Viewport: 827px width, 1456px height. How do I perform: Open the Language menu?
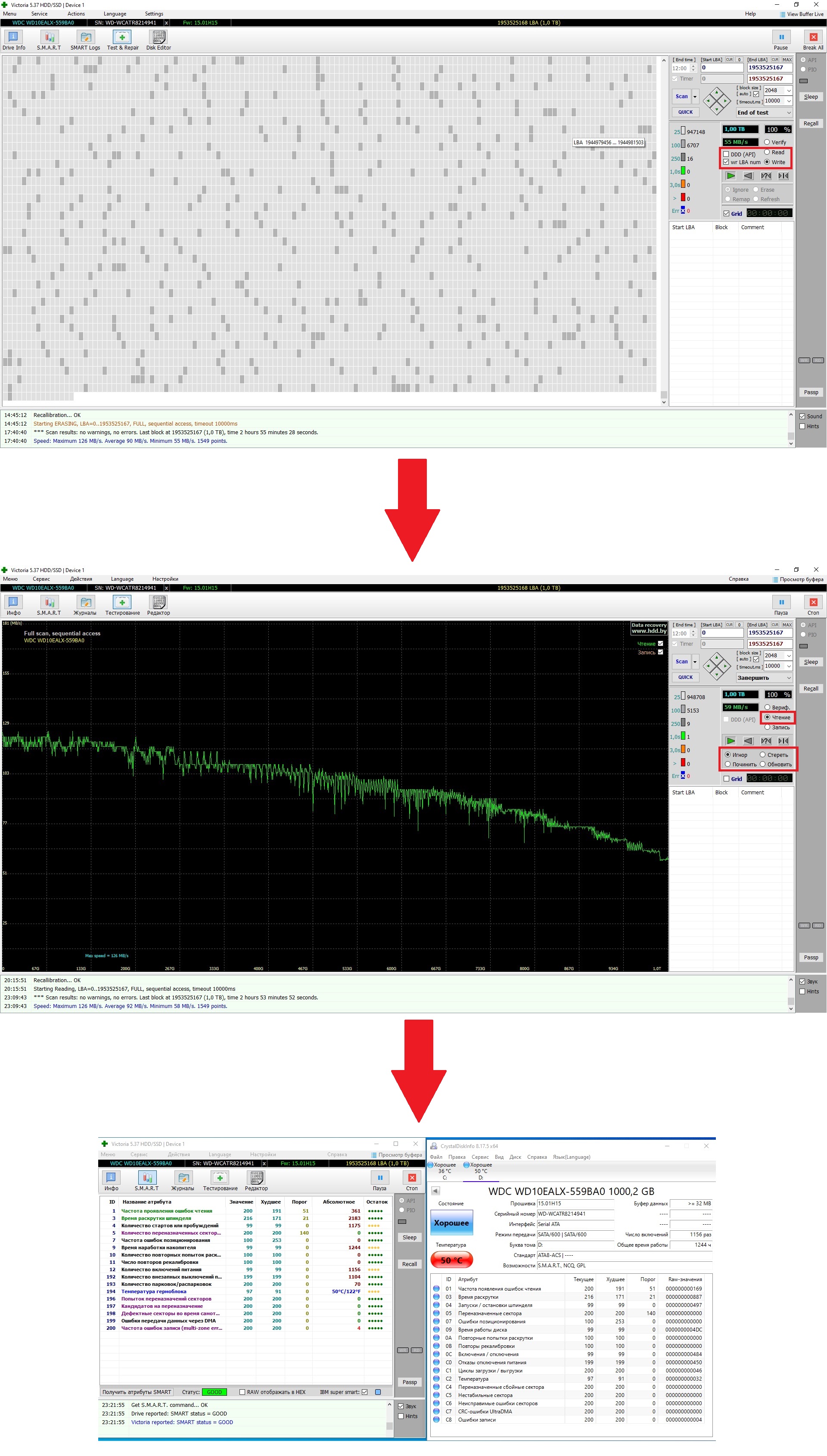[x=115, y=14]
